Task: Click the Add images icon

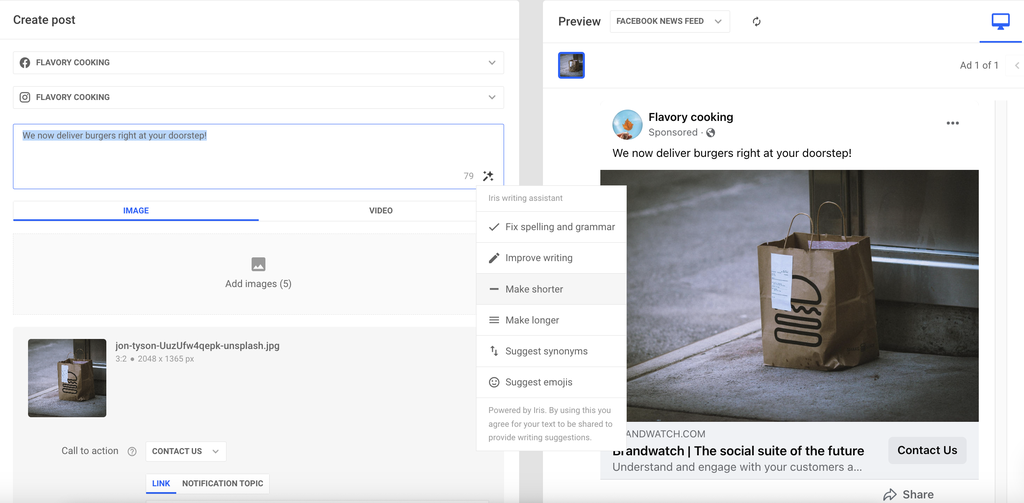Action: pos(258,265)
